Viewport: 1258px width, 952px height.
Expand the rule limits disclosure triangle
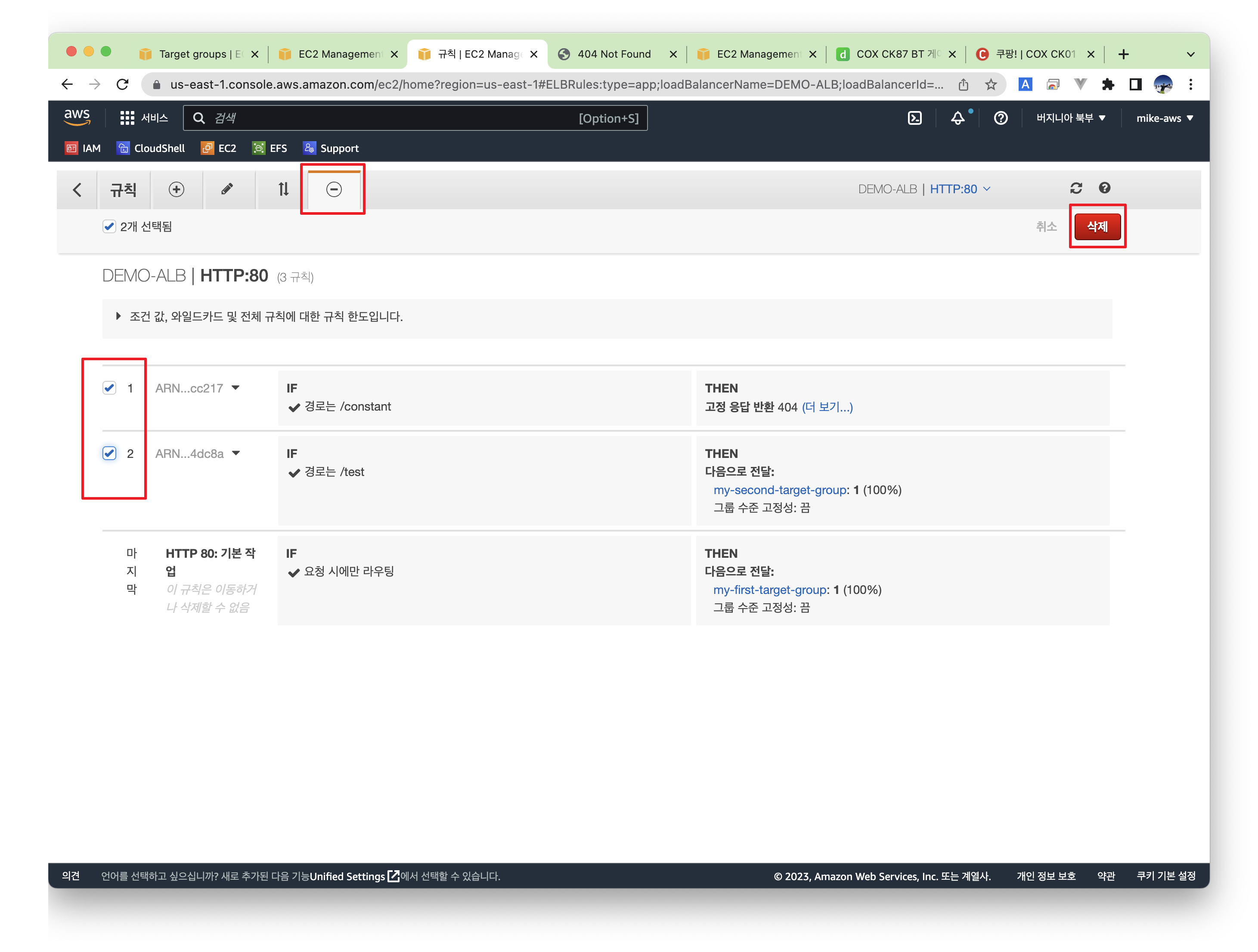(118, 316)
